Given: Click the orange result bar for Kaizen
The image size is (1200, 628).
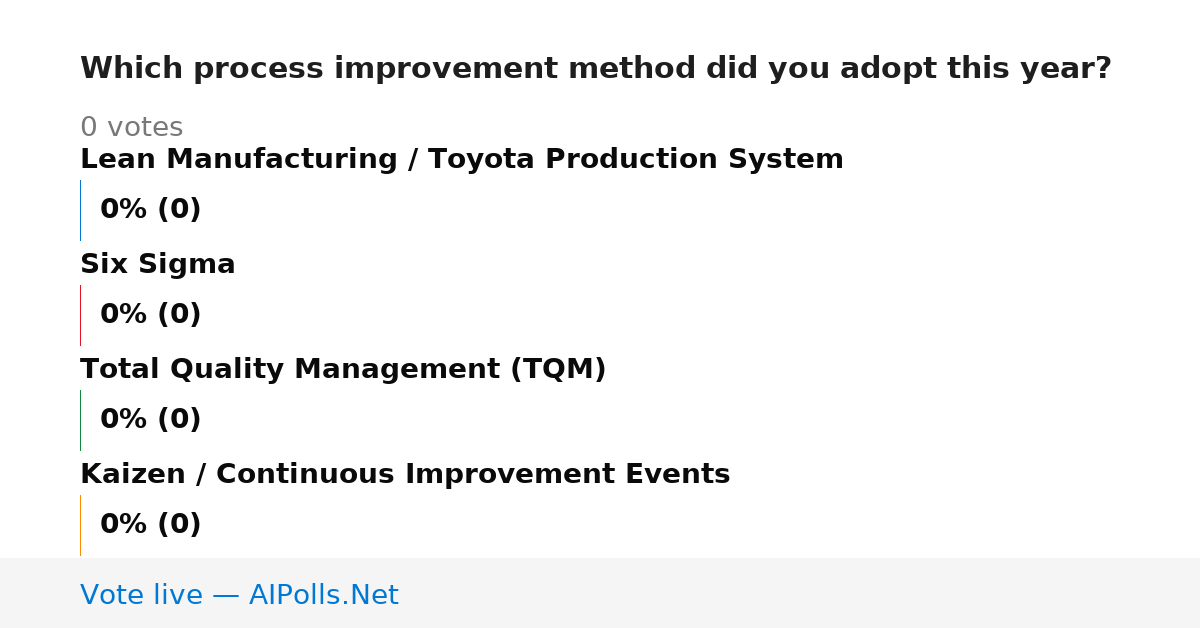Looking at the screenshot, I should [x=80, y=525].
